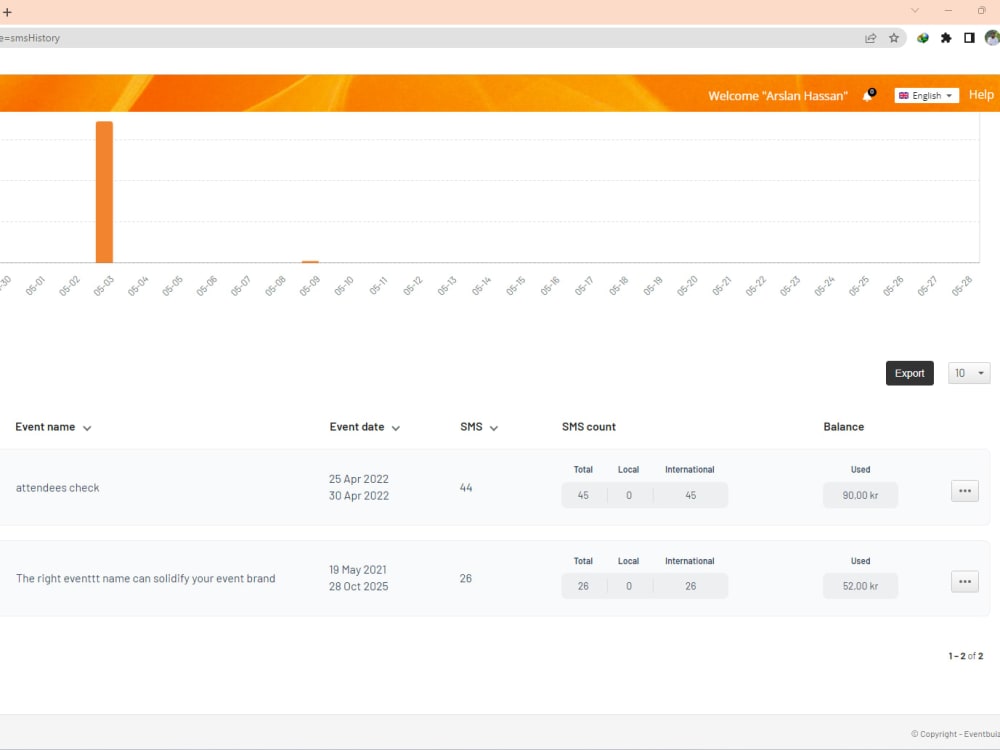Click the '90,00 kr' used balance

860,495
